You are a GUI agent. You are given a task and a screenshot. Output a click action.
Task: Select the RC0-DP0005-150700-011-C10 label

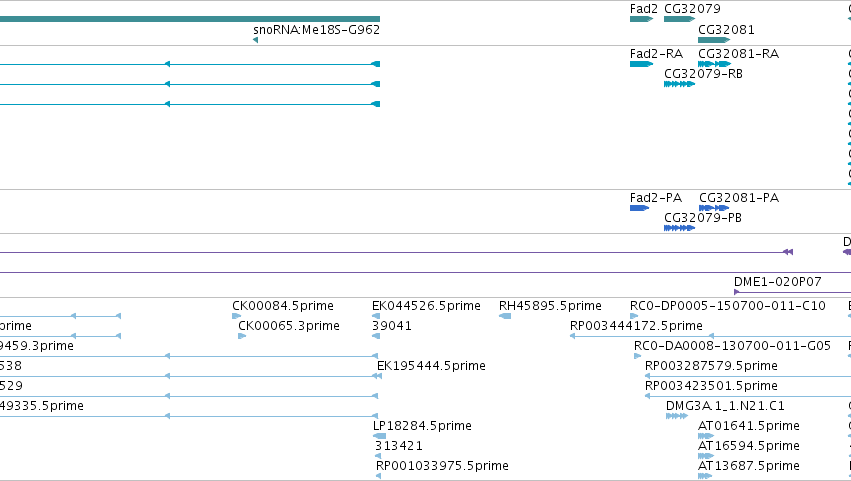728,306
